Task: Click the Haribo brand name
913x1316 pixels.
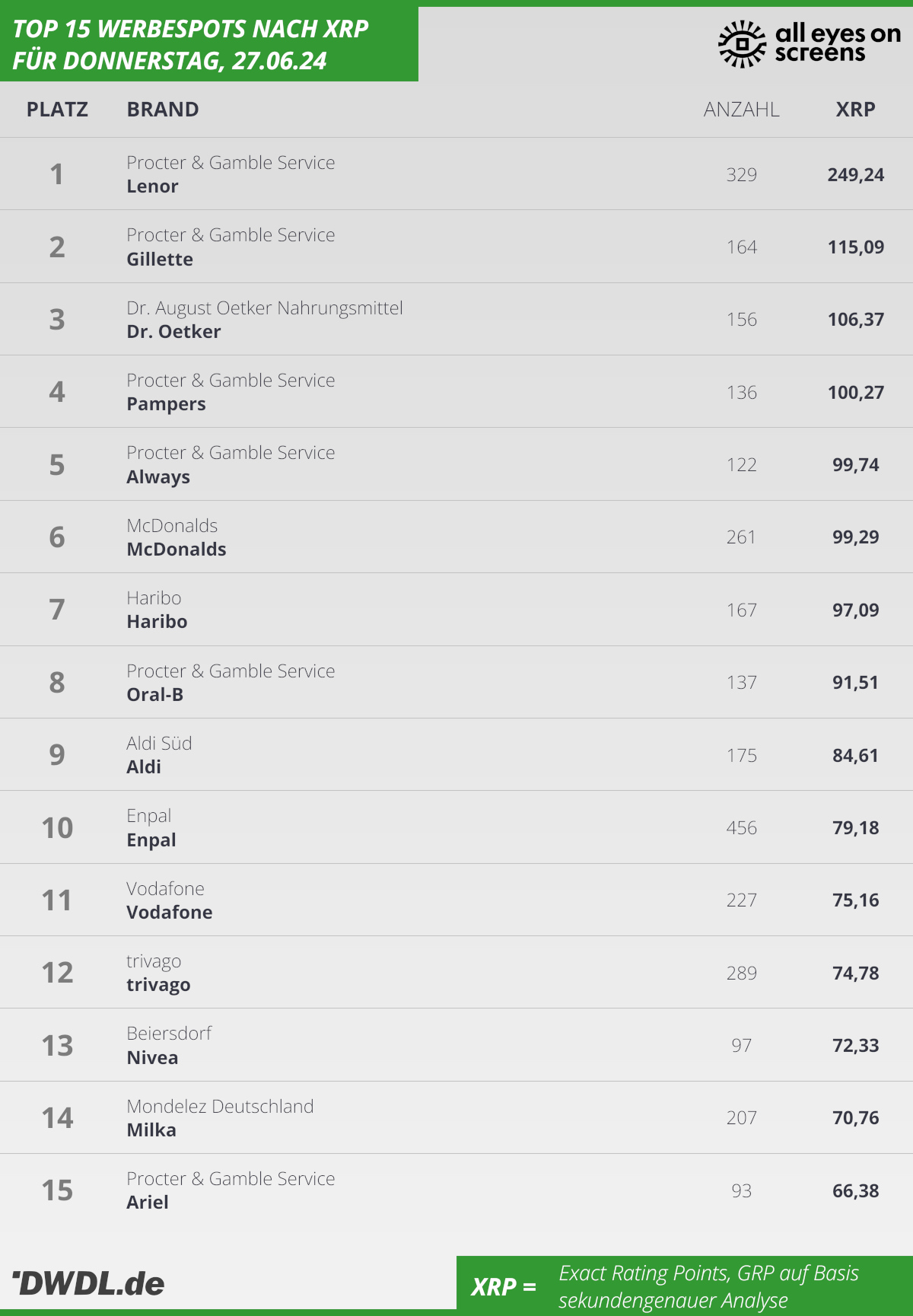Action: pos(157,622)
